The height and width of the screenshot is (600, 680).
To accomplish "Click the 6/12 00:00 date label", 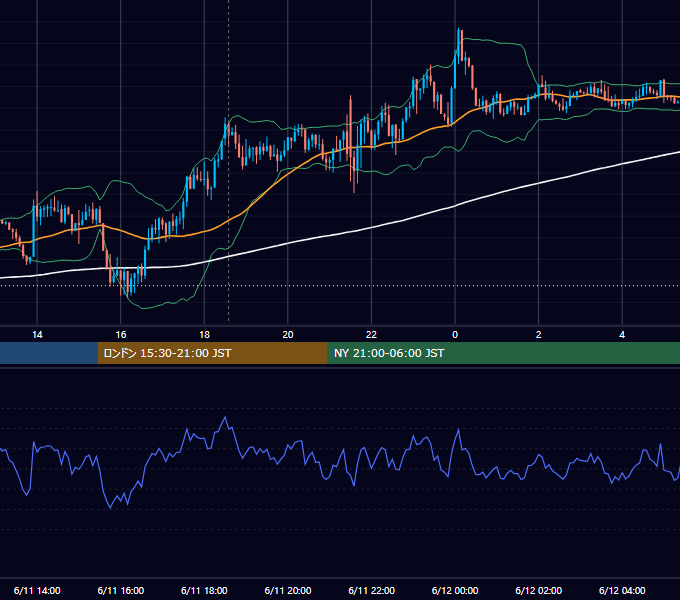I will coord(455,590).
